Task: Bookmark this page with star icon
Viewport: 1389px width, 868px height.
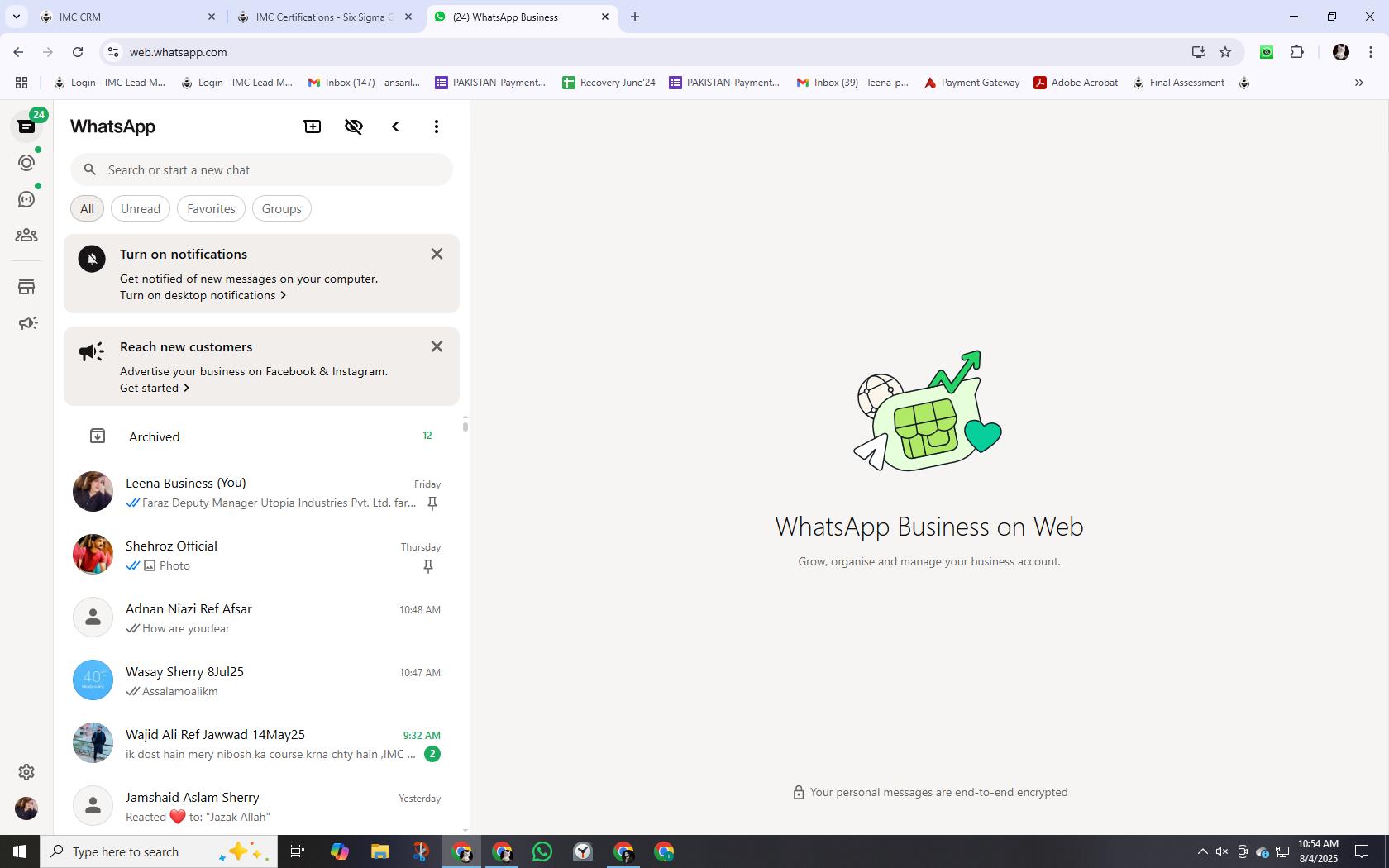Action: click(x=1225, y=52)
